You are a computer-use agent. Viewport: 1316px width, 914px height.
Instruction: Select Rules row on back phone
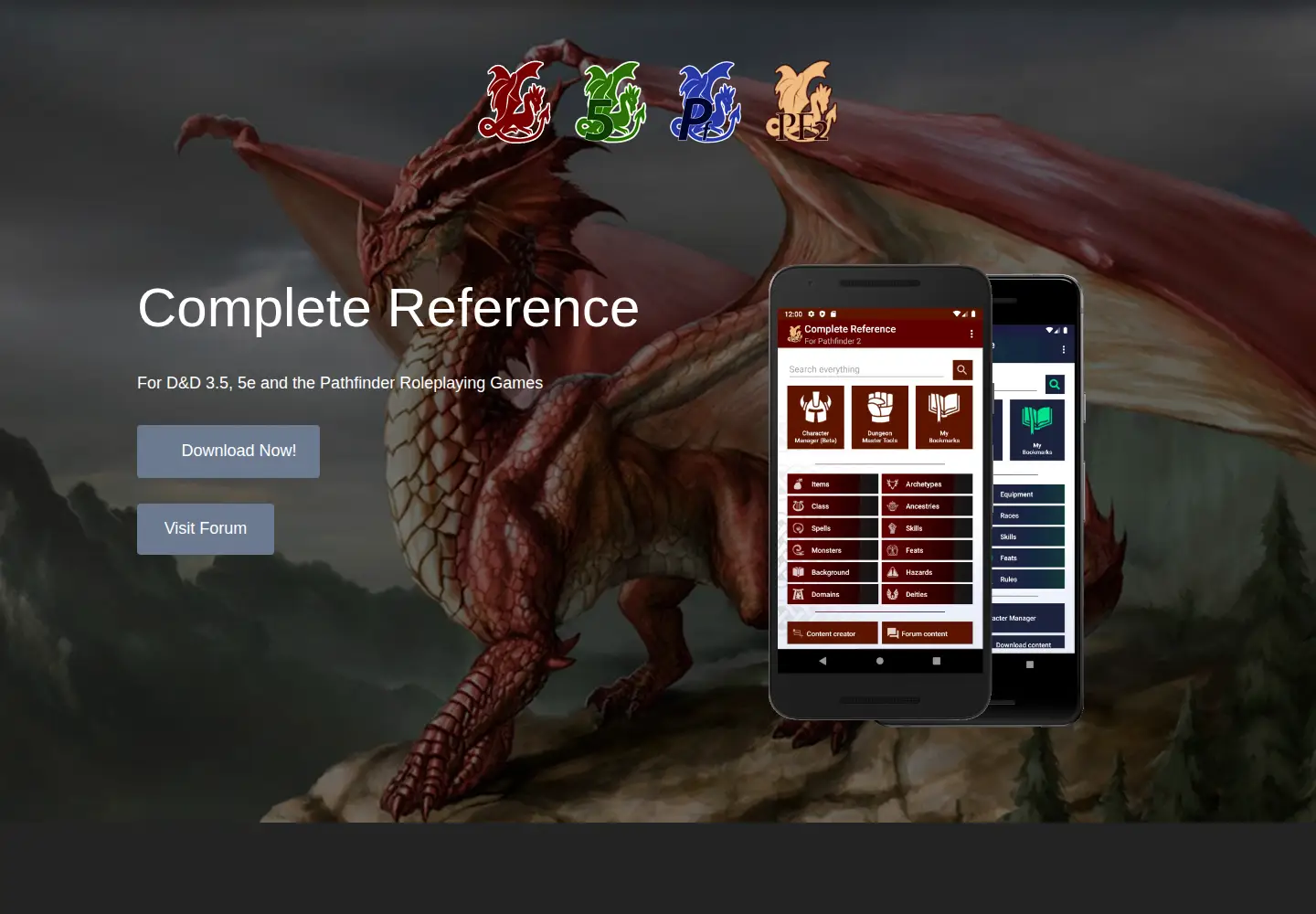pos(1028,579)
